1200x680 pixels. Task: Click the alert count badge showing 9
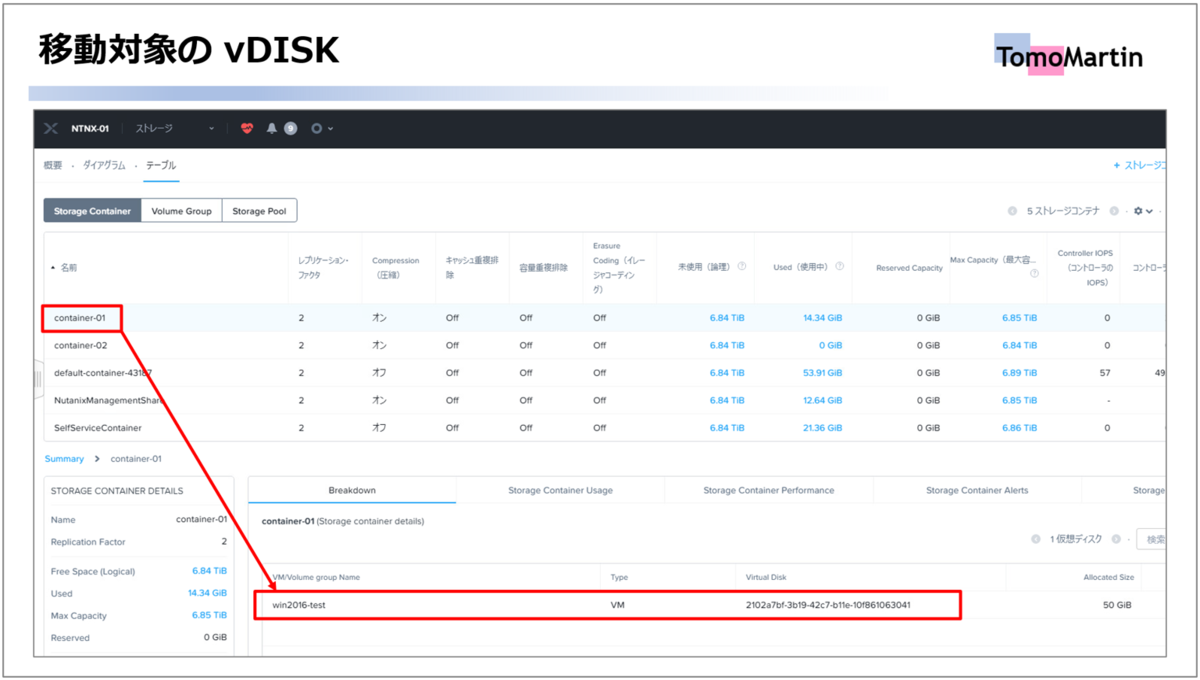(x=290, y=128)
